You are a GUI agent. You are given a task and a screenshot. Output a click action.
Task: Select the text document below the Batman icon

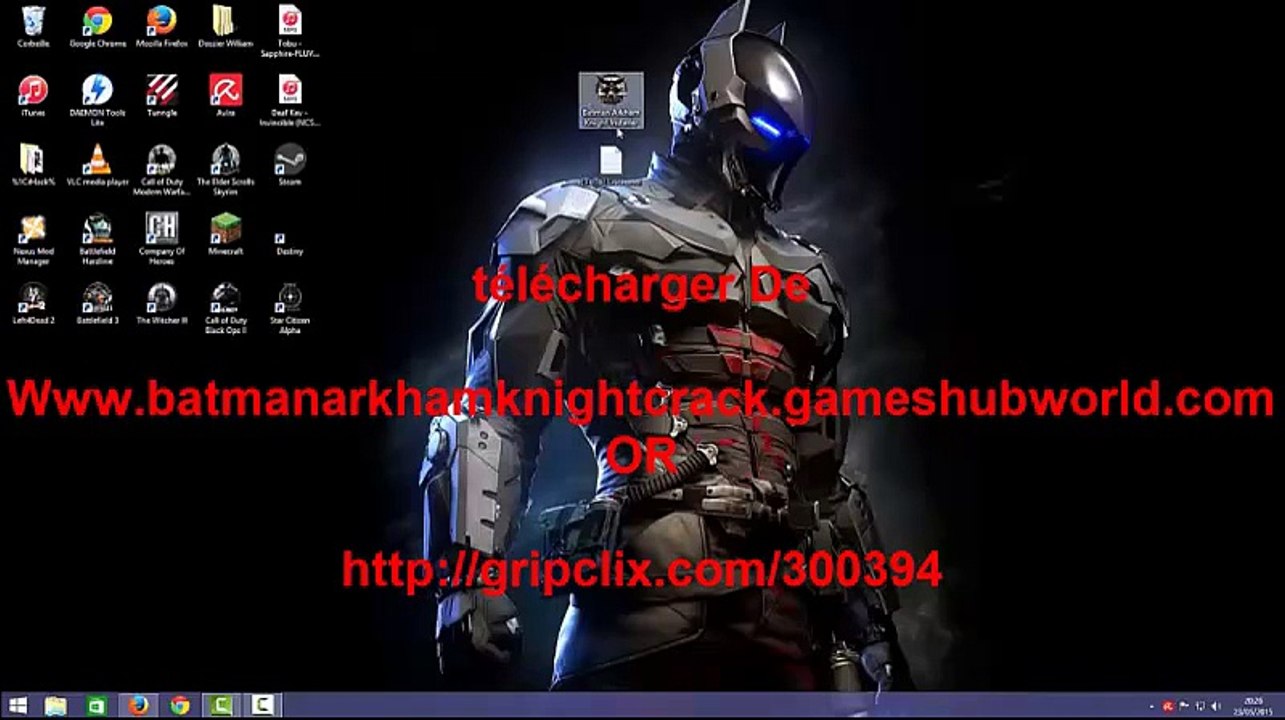pyautogui.click(x=611, y=165)
